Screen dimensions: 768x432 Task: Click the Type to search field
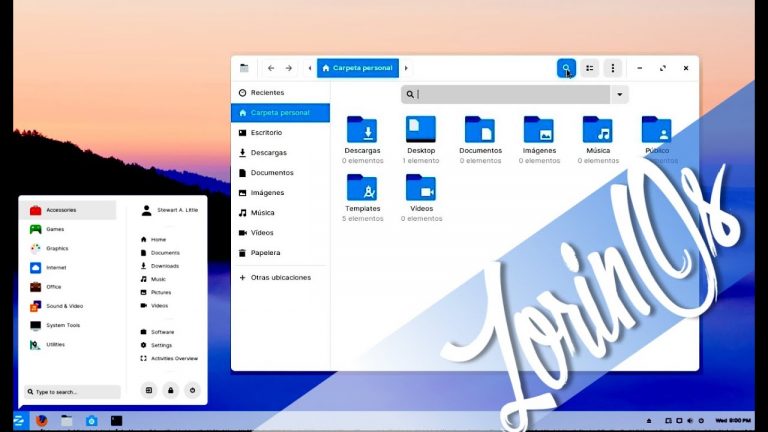72,392
